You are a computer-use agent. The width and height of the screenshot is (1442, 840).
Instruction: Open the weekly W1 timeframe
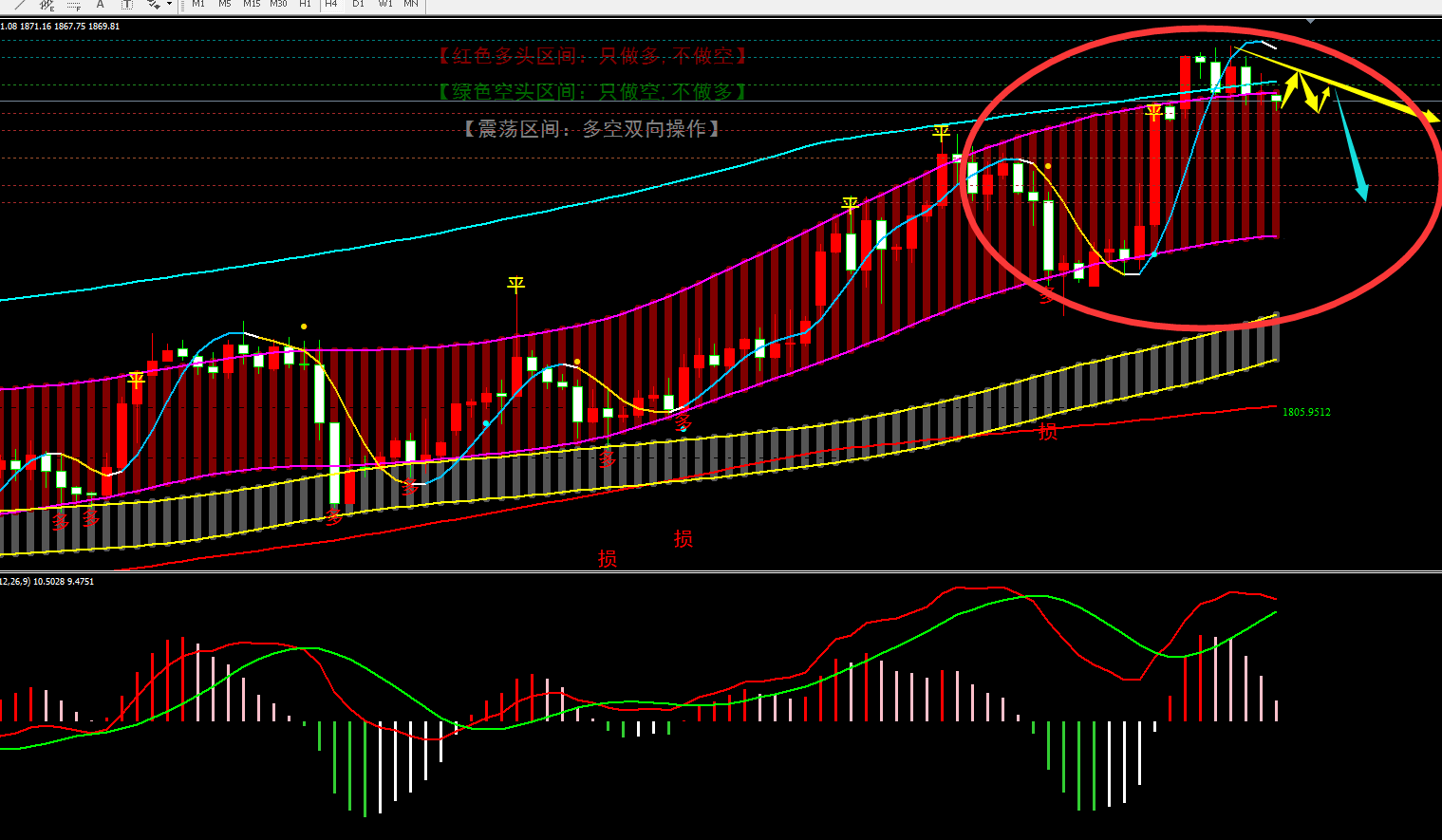384,5
